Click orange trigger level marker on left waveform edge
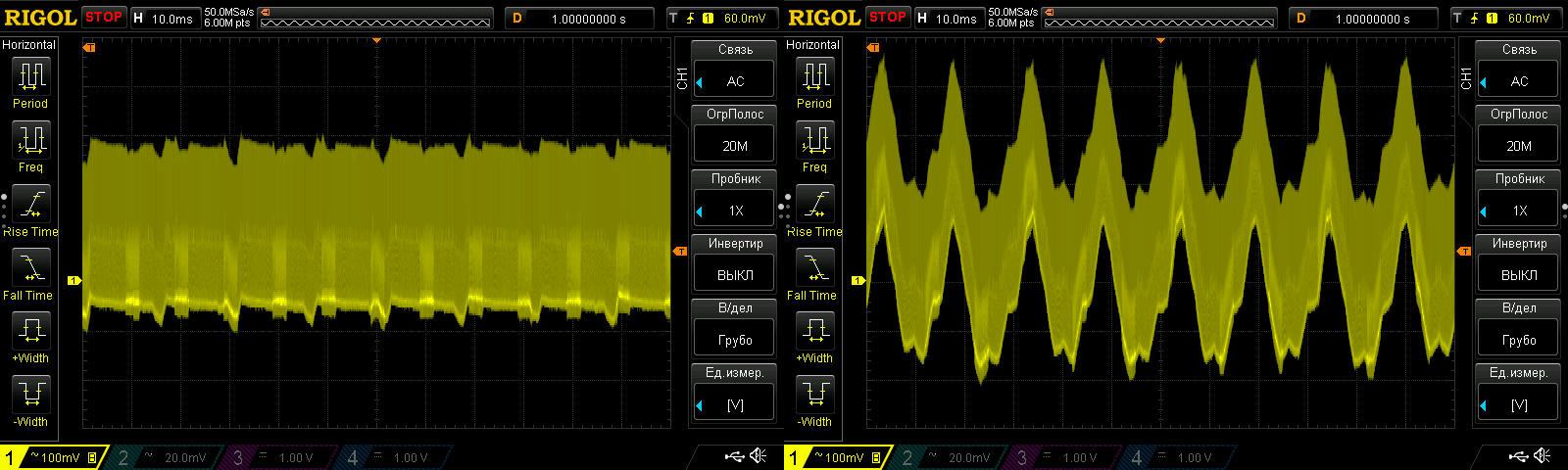Viewport: 1568px width, 470px height. click(679, 252)
